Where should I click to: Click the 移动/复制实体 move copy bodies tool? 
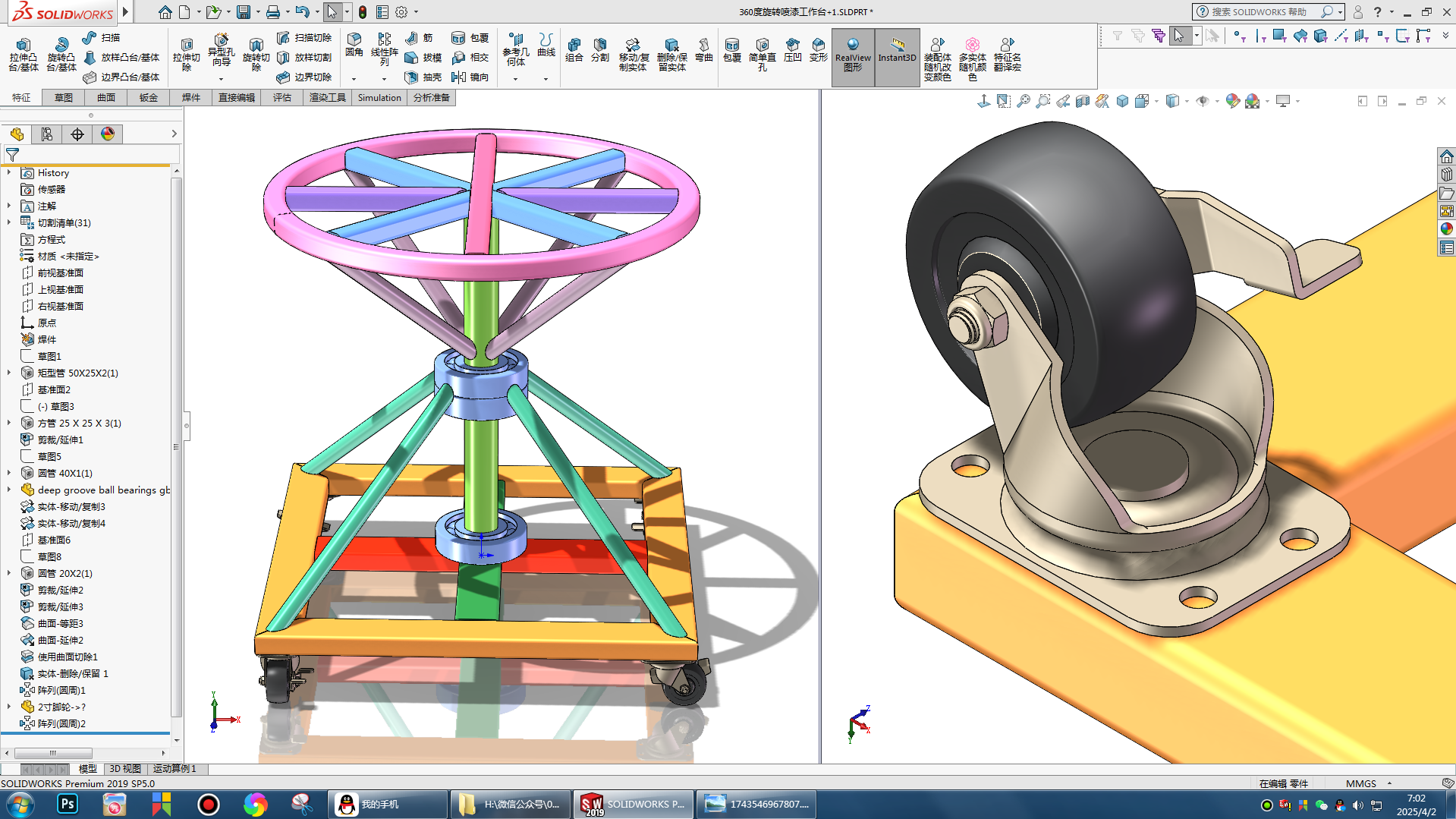point(633,54)
